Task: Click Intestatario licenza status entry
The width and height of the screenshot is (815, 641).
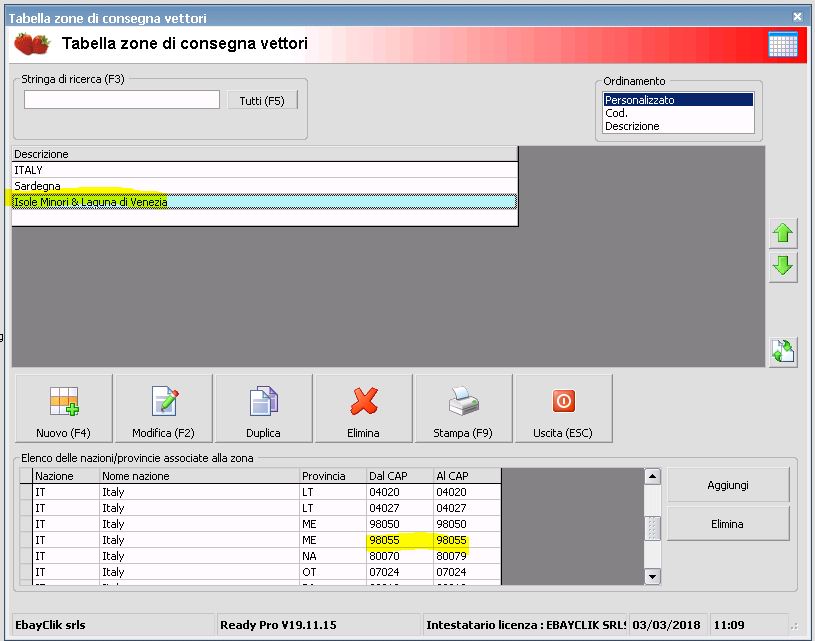Action: pos(526,625)
